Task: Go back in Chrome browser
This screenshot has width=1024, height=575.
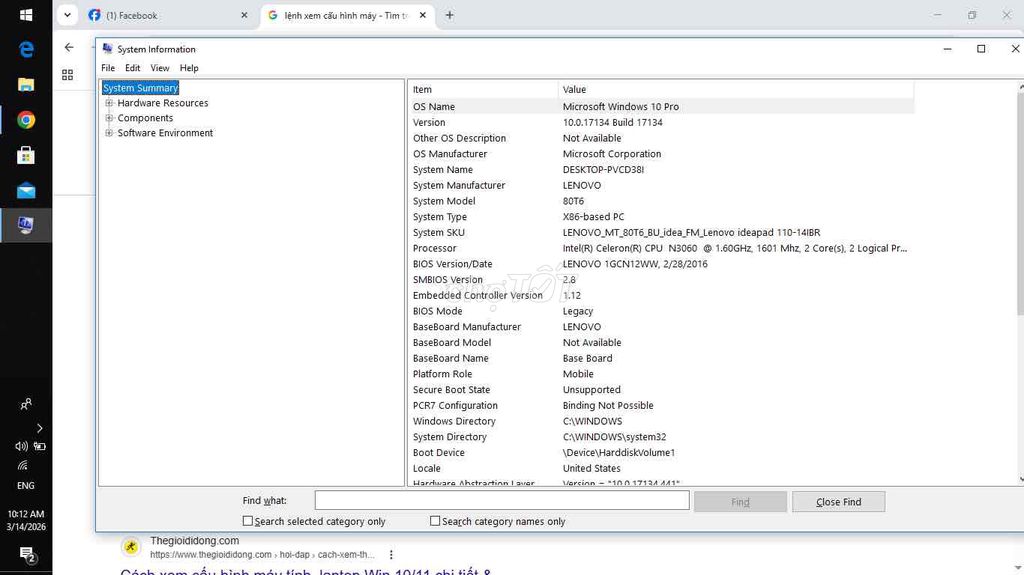Action: (x=69, y=47)
